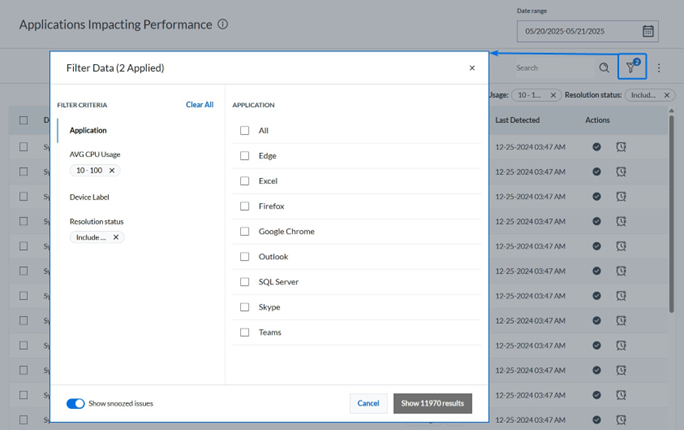Viewport: 684px width, 430px height.
Task: Click the filter funnel icon
Action: [631, 68]
